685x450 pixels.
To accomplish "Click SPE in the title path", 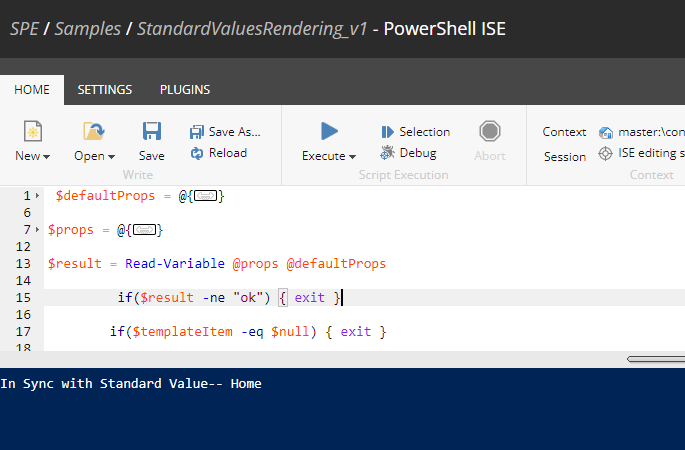I will tap(24, 29).
